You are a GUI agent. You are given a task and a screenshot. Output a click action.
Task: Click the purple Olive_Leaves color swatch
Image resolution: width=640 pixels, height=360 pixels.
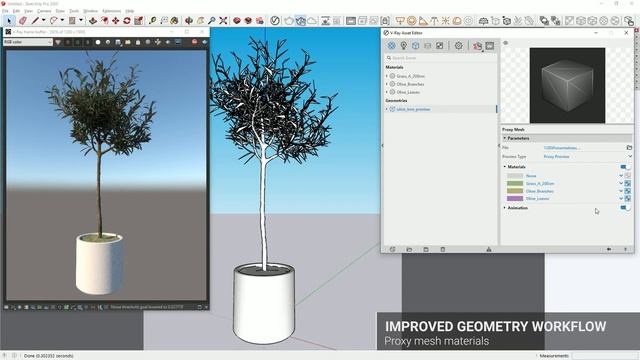pos(515,198)
